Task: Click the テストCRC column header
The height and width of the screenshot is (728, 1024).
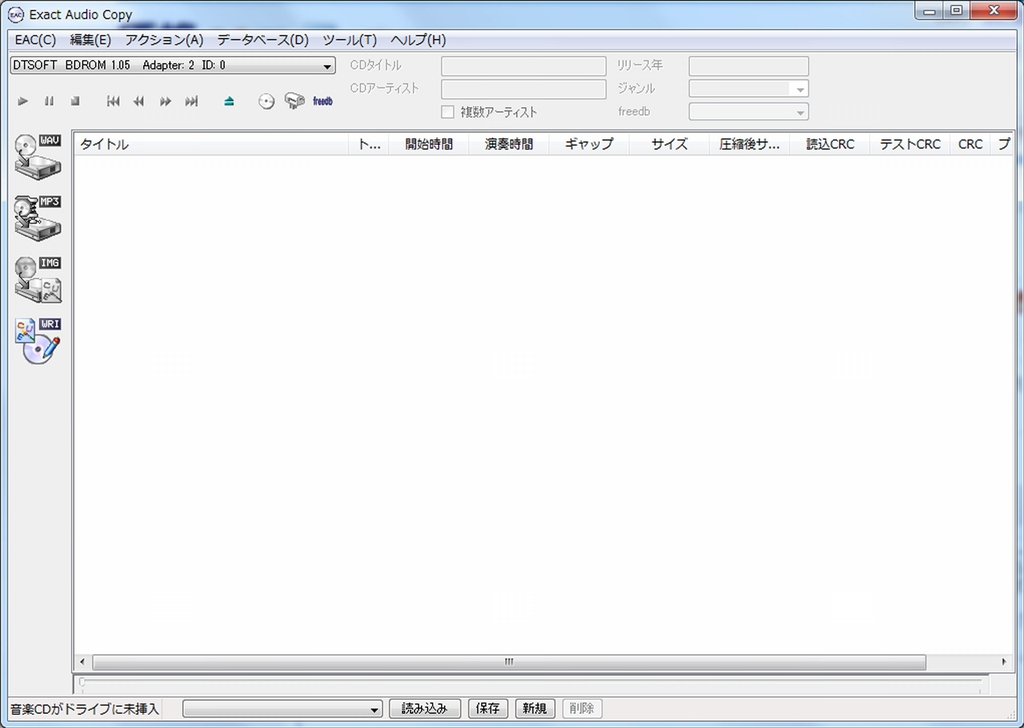Action: pos(910,144)
